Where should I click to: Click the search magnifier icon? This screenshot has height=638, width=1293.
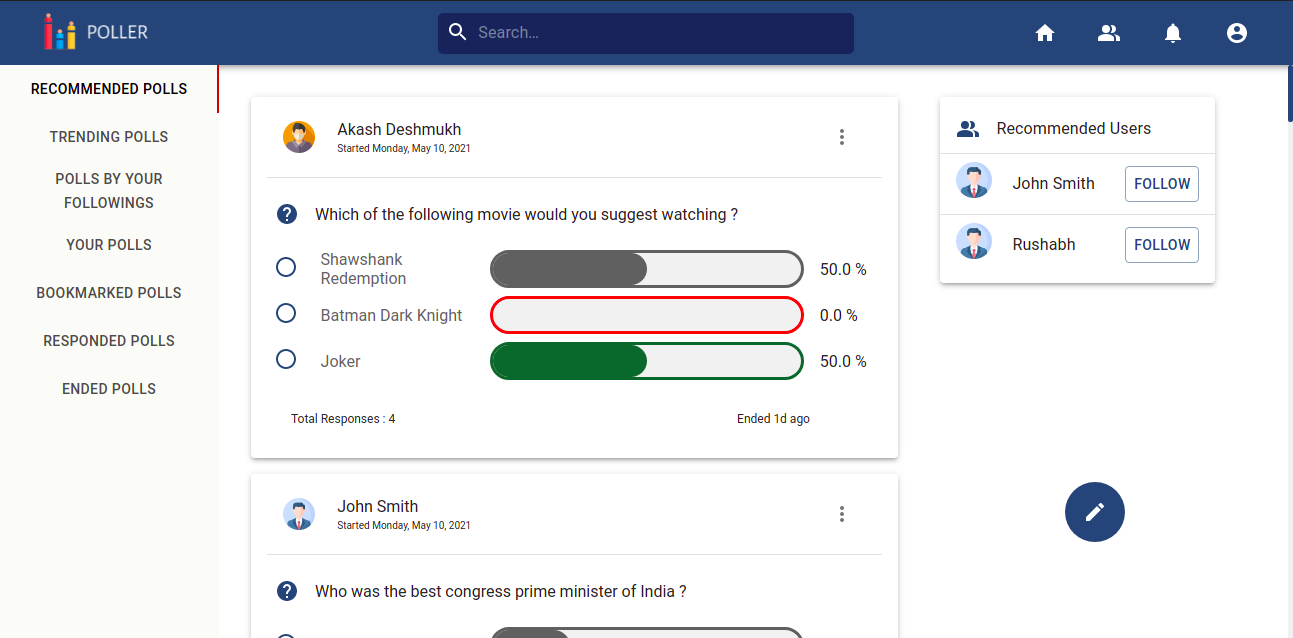tap(458, 32)
